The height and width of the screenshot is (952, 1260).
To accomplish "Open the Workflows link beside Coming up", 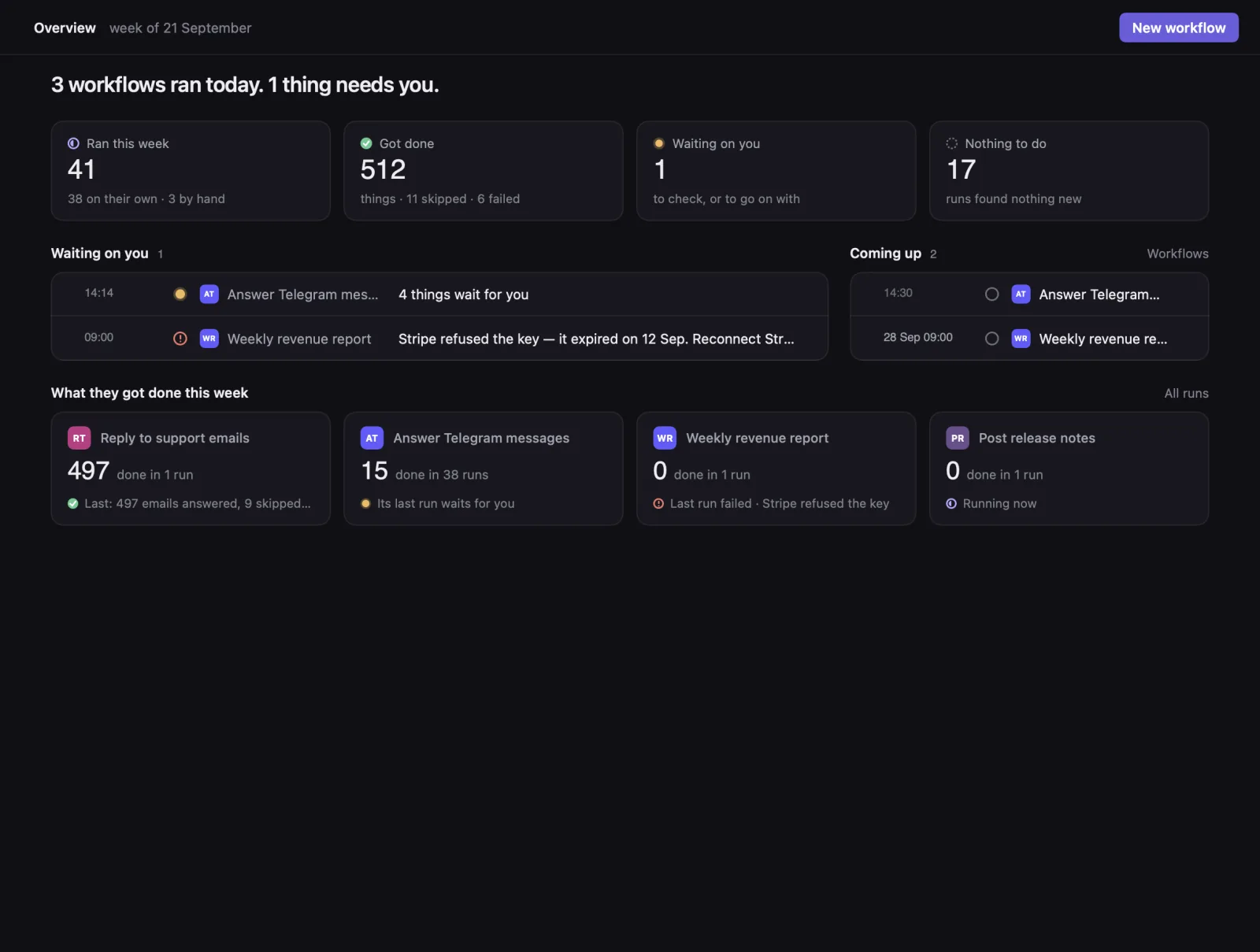I will pos(1177,254).
